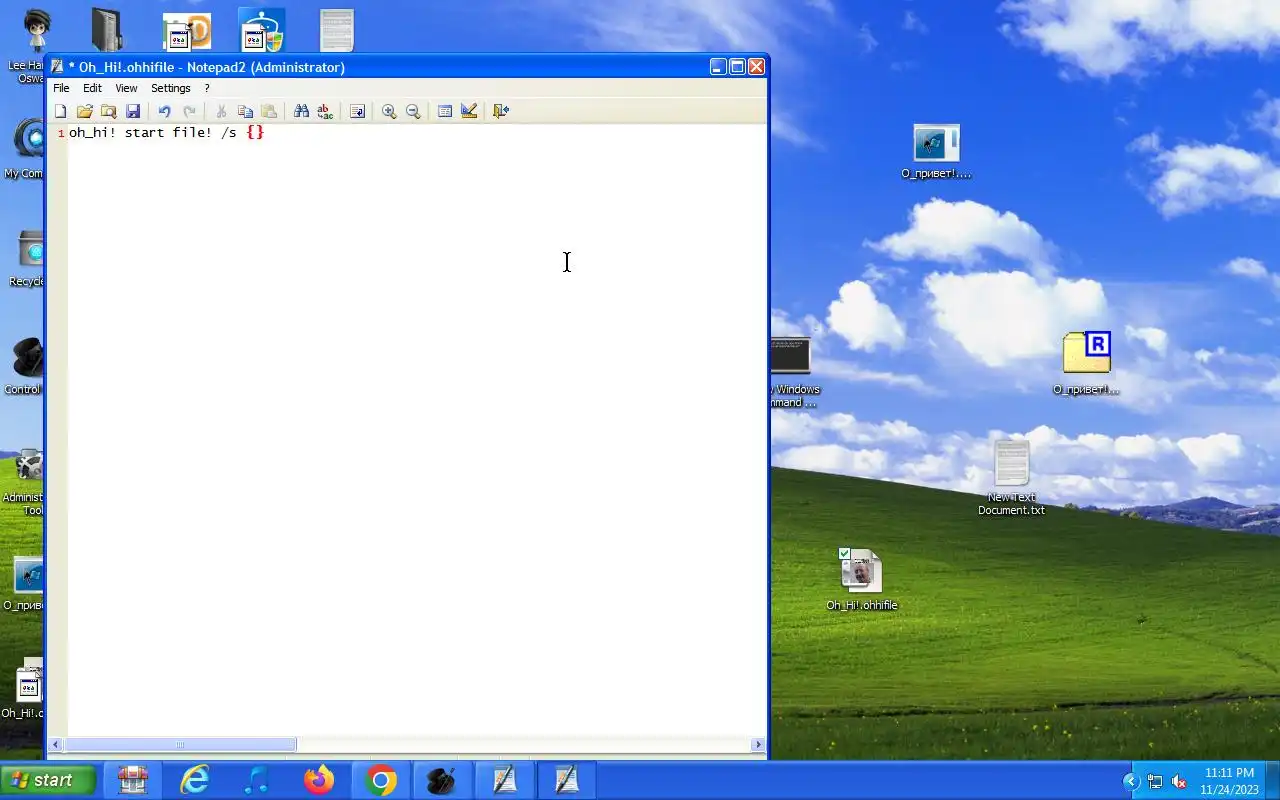Screen dimensions: 1280x800
Task: Open the Settings menu
Action: pos(170,88)
